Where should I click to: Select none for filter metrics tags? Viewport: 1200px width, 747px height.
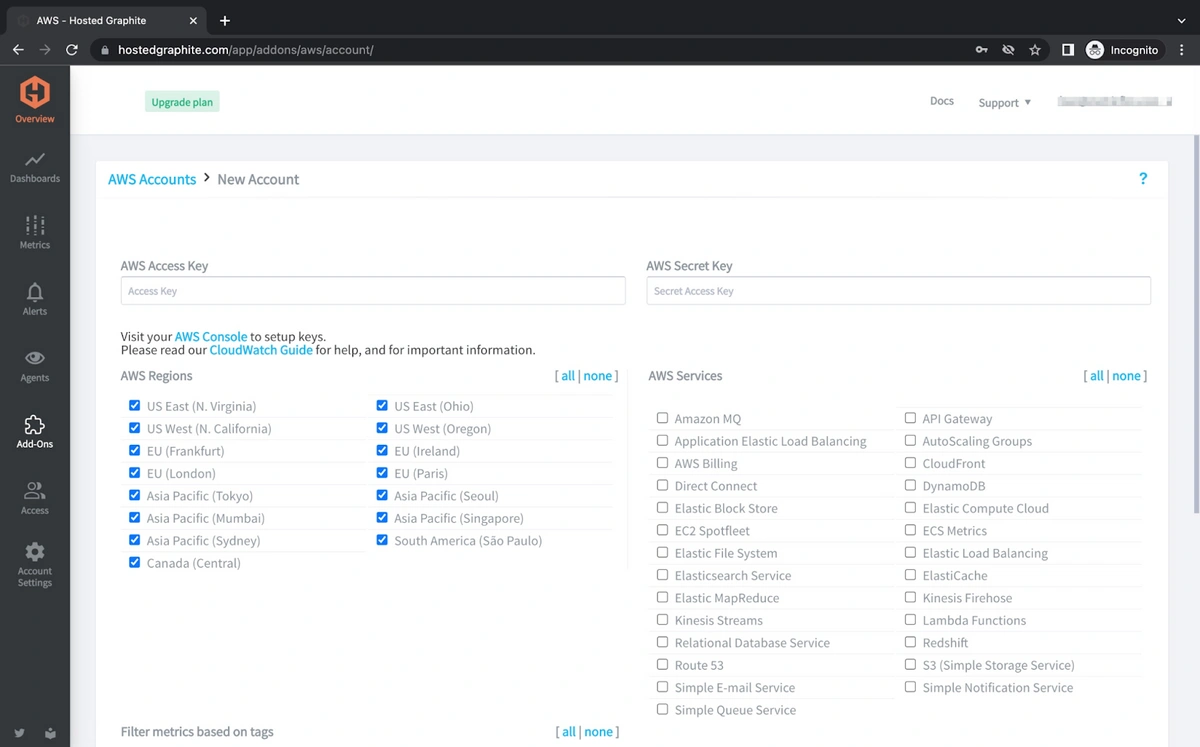598,732
